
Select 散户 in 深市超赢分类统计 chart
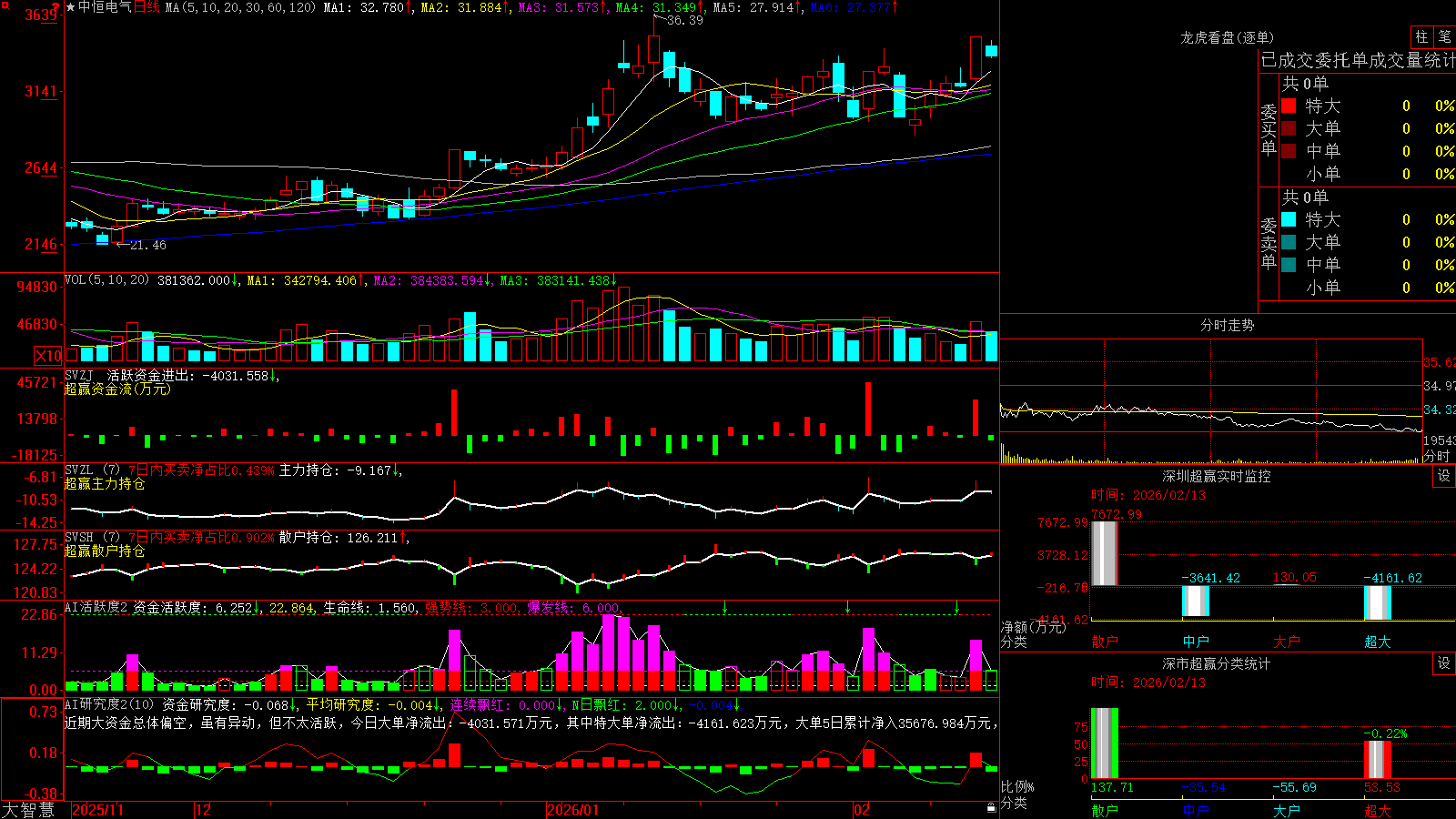[x=1105, y=811]
